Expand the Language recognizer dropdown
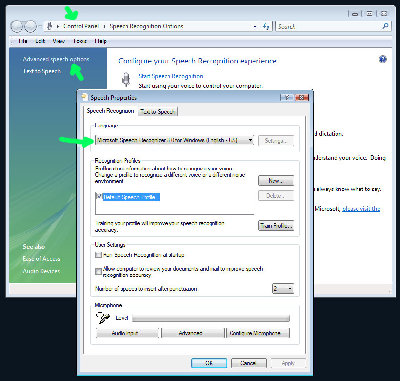400x381 pixels. (x=250, y=140)
